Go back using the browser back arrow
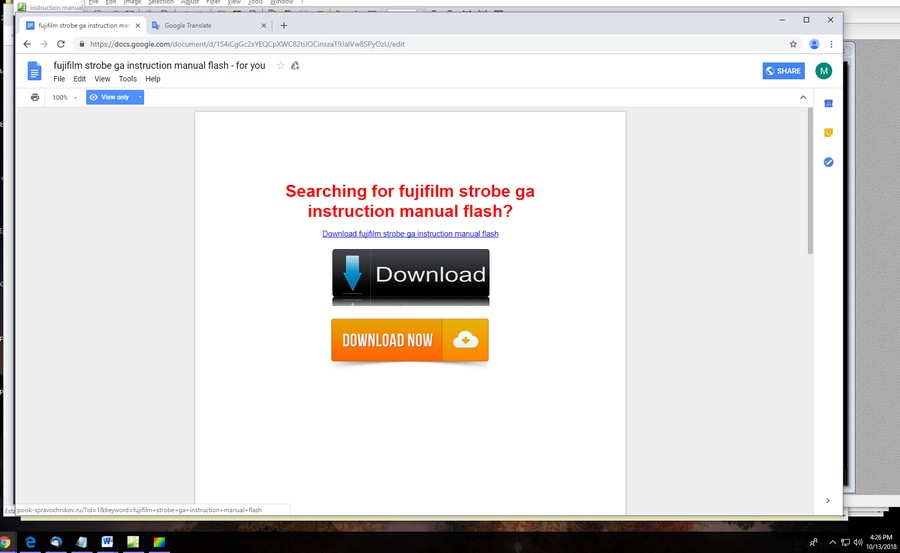900x553 pixels. pyautogui.click(x=27, y=44)
